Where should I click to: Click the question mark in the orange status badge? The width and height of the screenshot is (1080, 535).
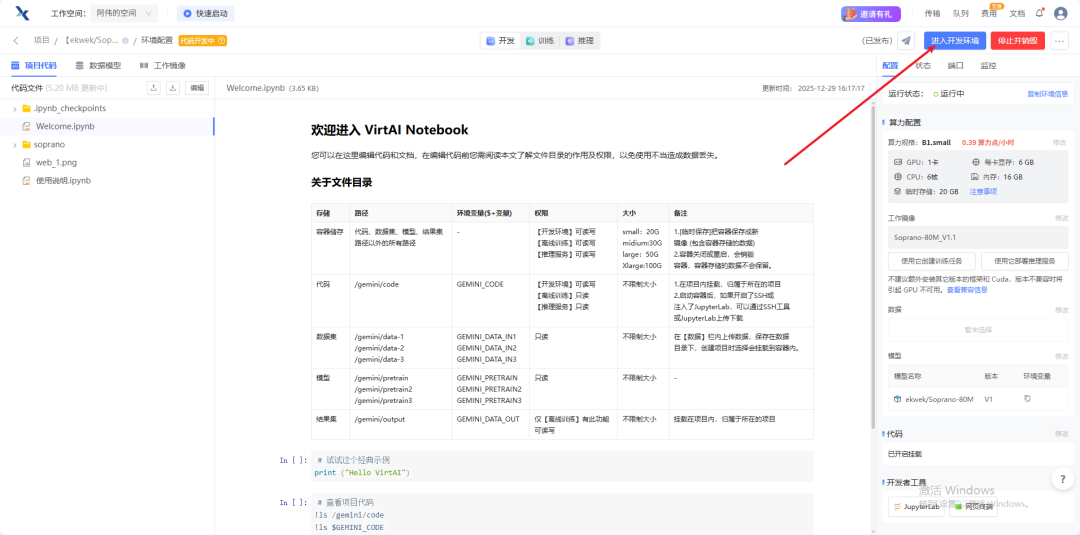pyautogui.click(x=222, y=41)
